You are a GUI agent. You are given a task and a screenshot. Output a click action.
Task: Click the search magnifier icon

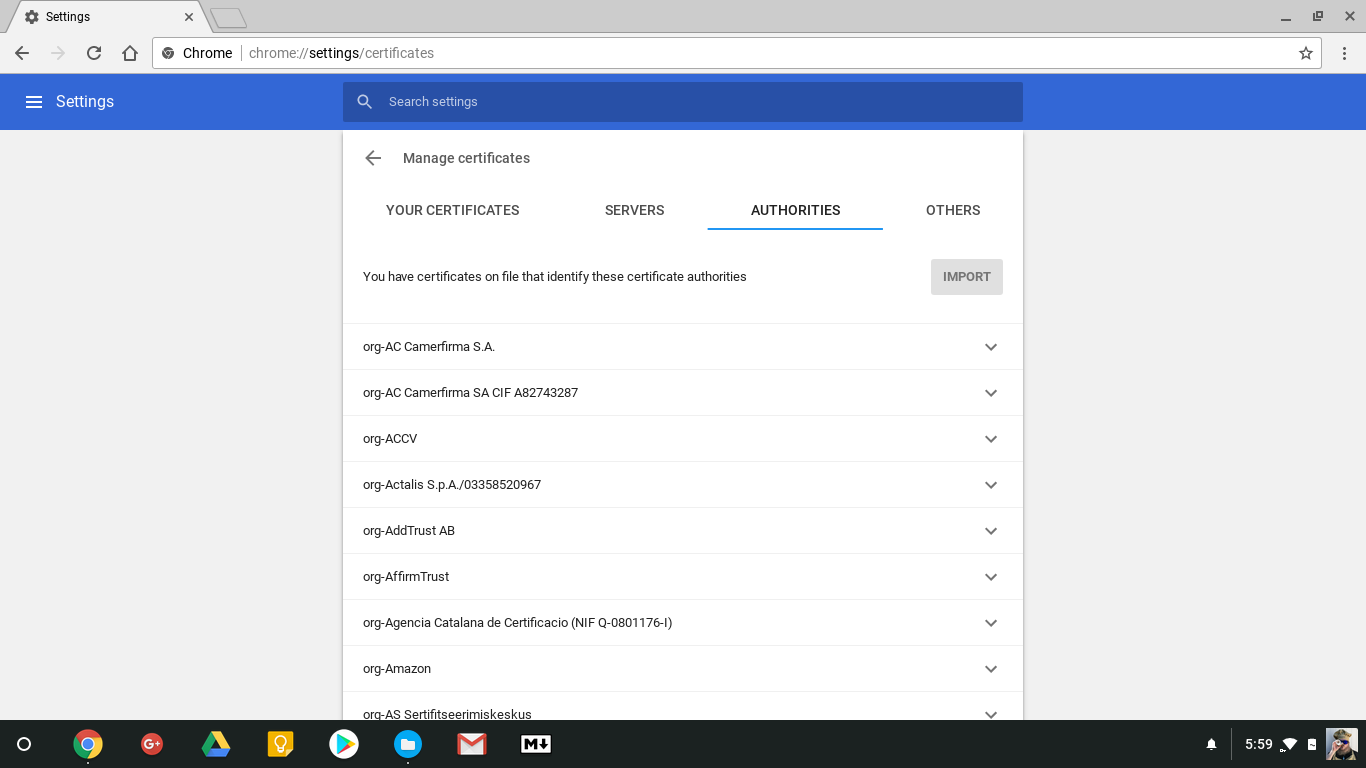365,102
